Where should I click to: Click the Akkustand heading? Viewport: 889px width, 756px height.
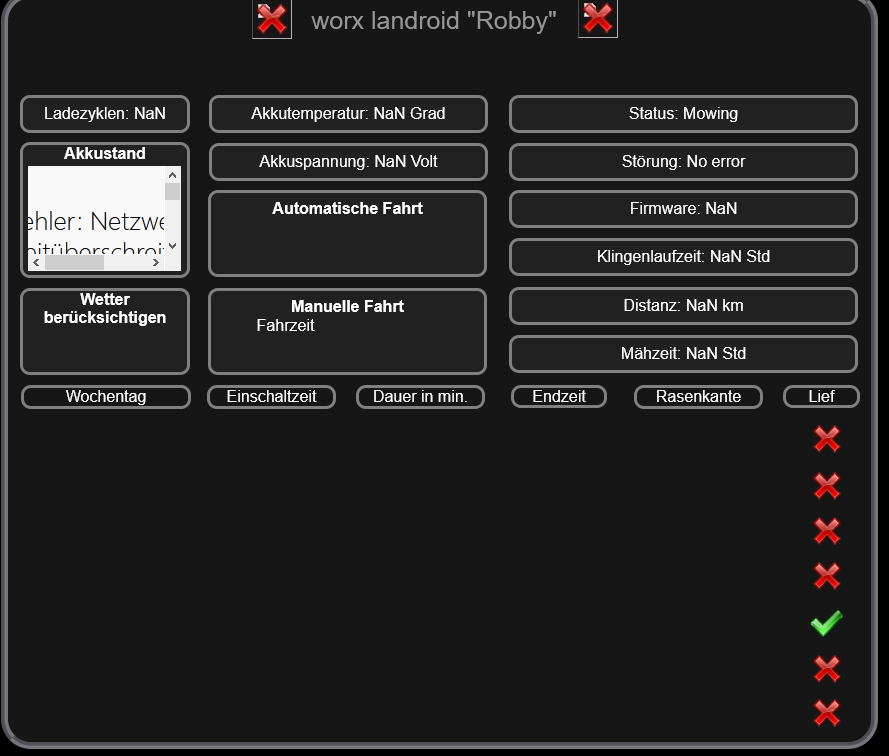pyautogui.click(x=105, y=153)
